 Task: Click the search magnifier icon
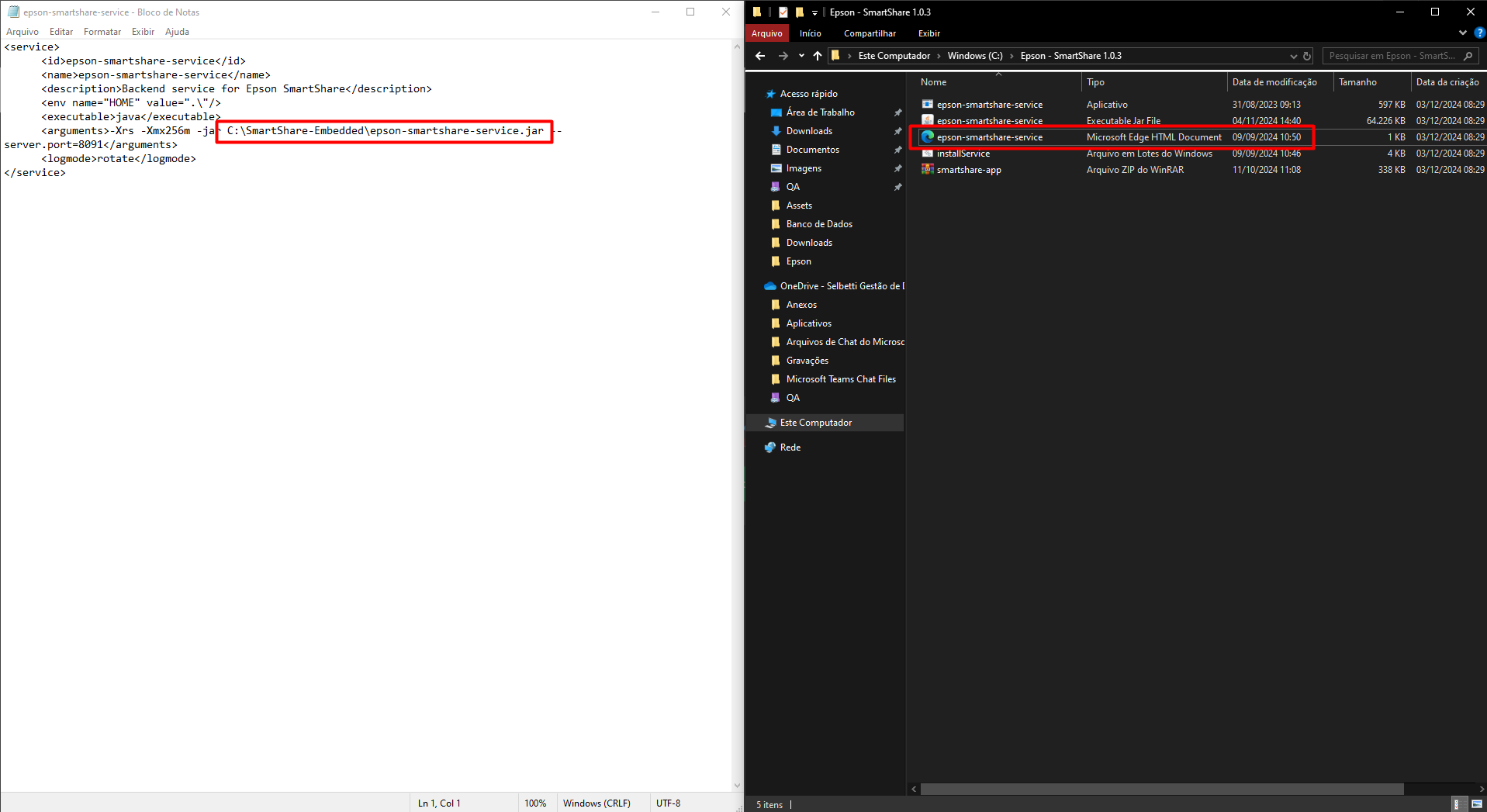[x=1468, y=56]
